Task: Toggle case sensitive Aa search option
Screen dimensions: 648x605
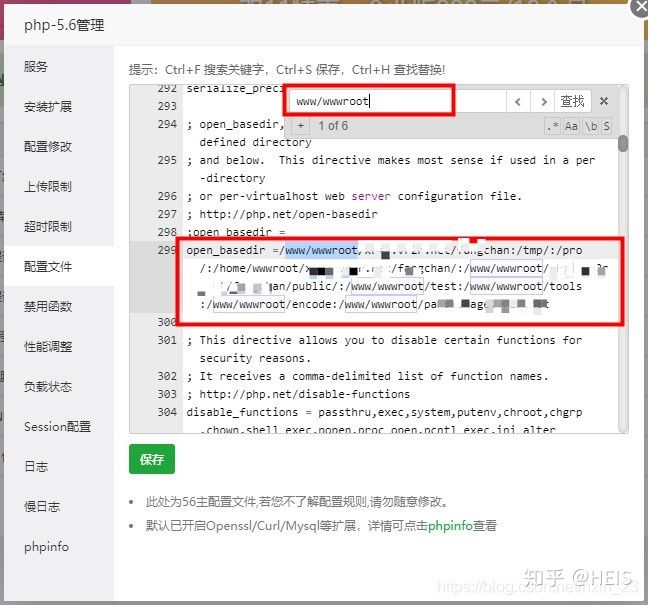Action: [x=571, y=126]
